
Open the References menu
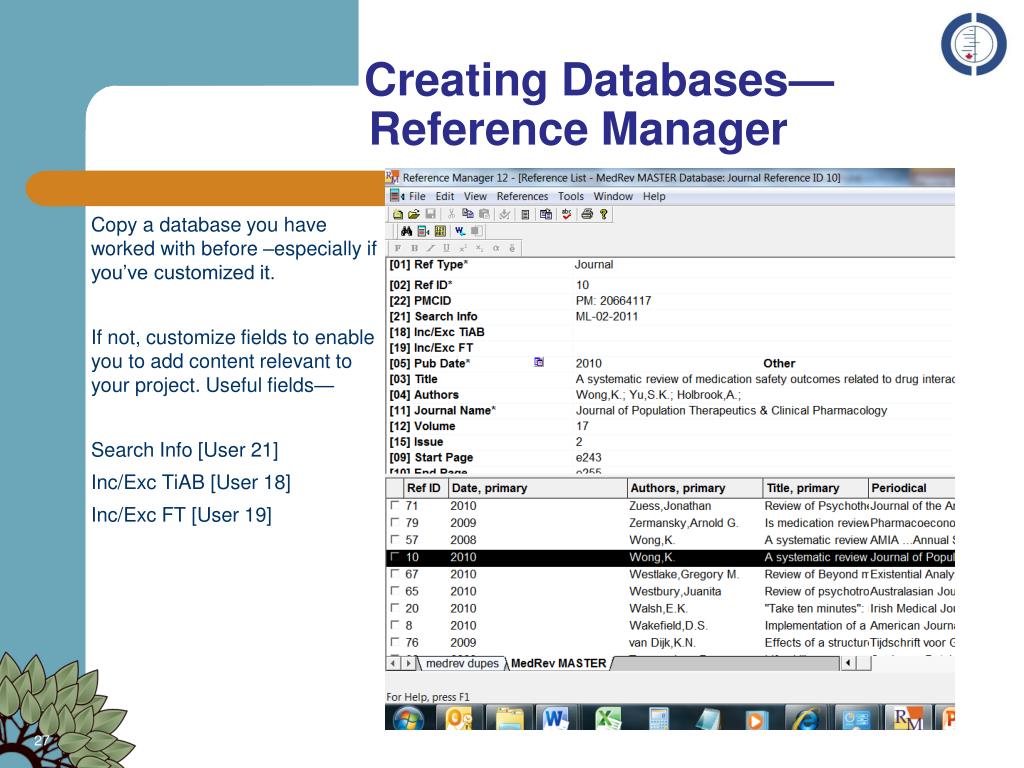coord(522,196)
